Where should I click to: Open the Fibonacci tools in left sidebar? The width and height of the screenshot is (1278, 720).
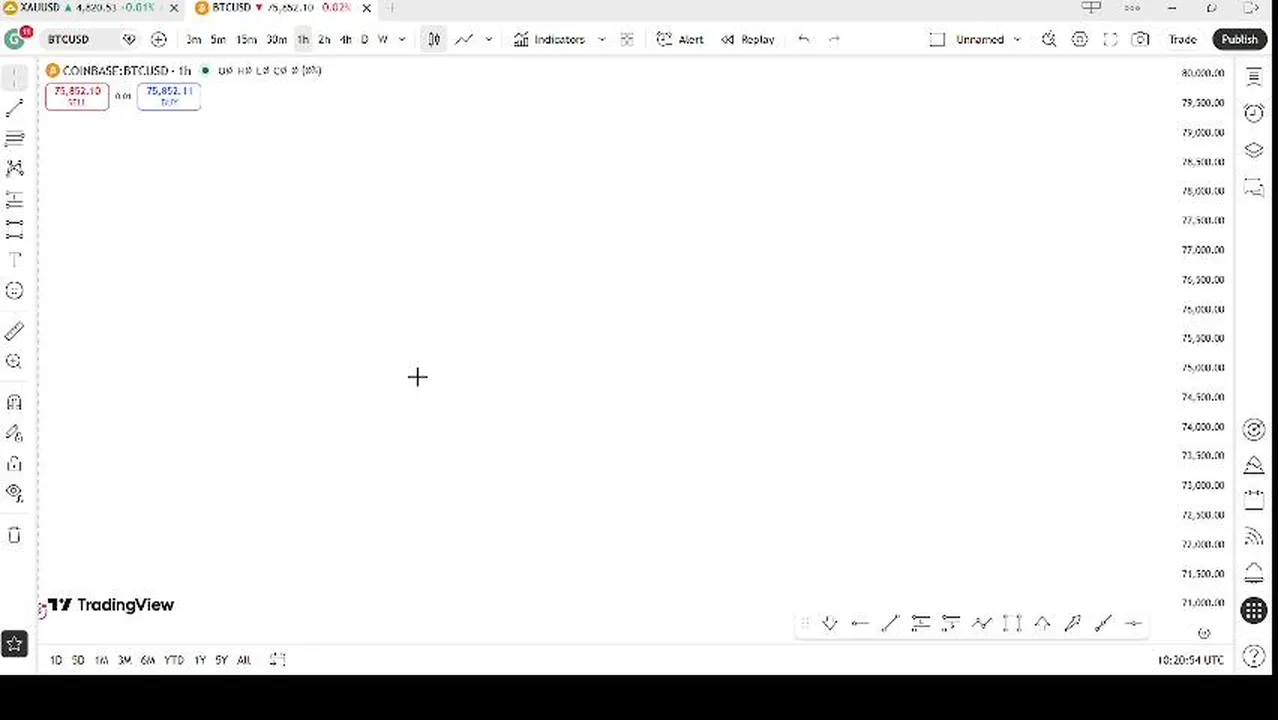click(x=14, y=138)
